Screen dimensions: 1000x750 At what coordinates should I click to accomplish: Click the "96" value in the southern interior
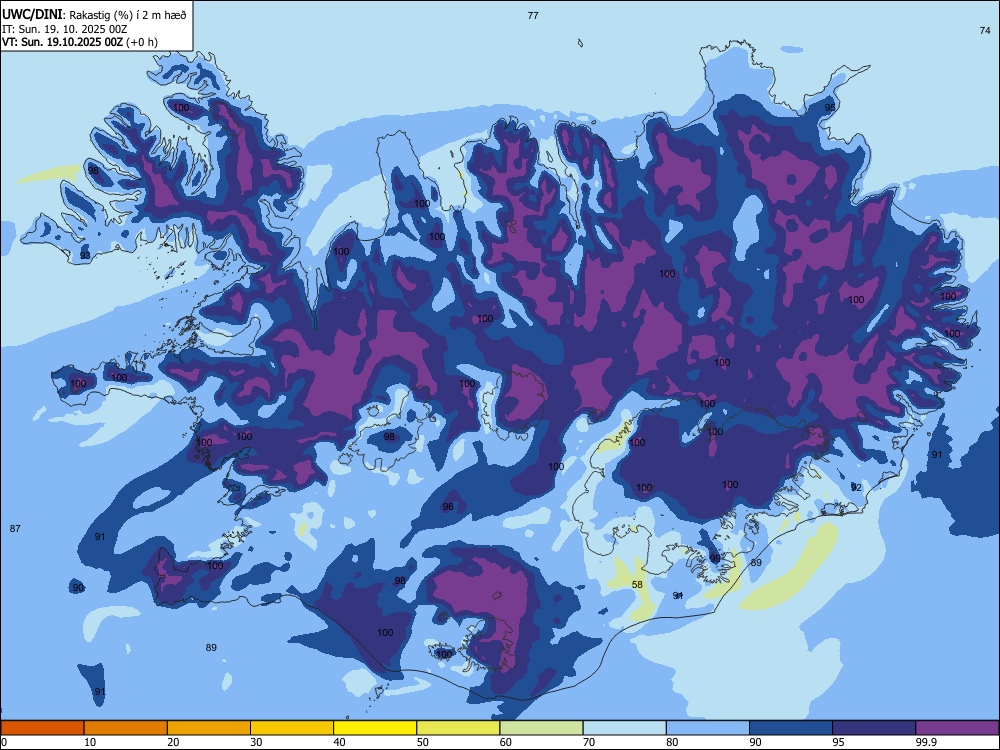click(x=448, y=506)
